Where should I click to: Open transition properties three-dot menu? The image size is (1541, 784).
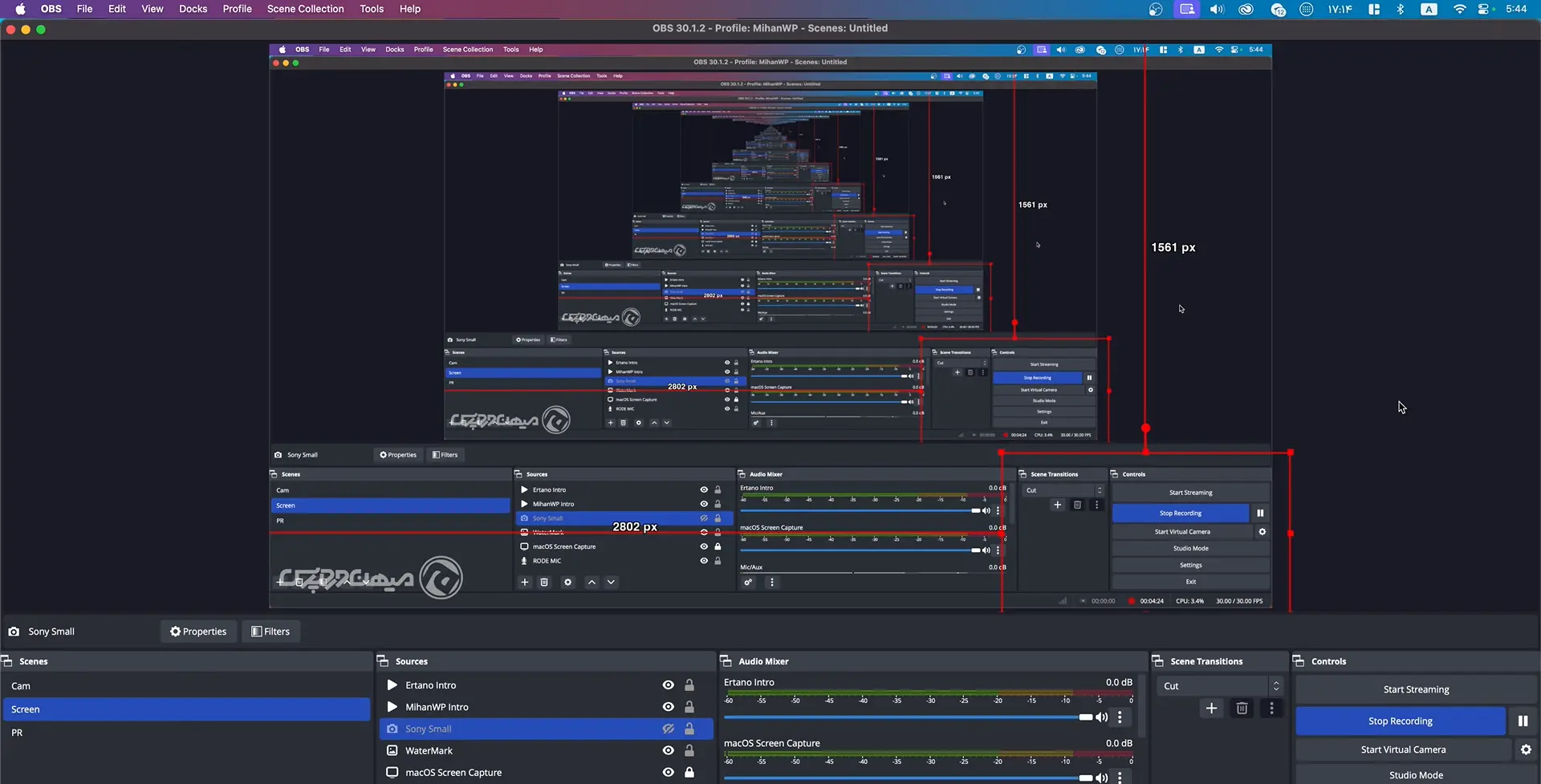[1271, 708]
